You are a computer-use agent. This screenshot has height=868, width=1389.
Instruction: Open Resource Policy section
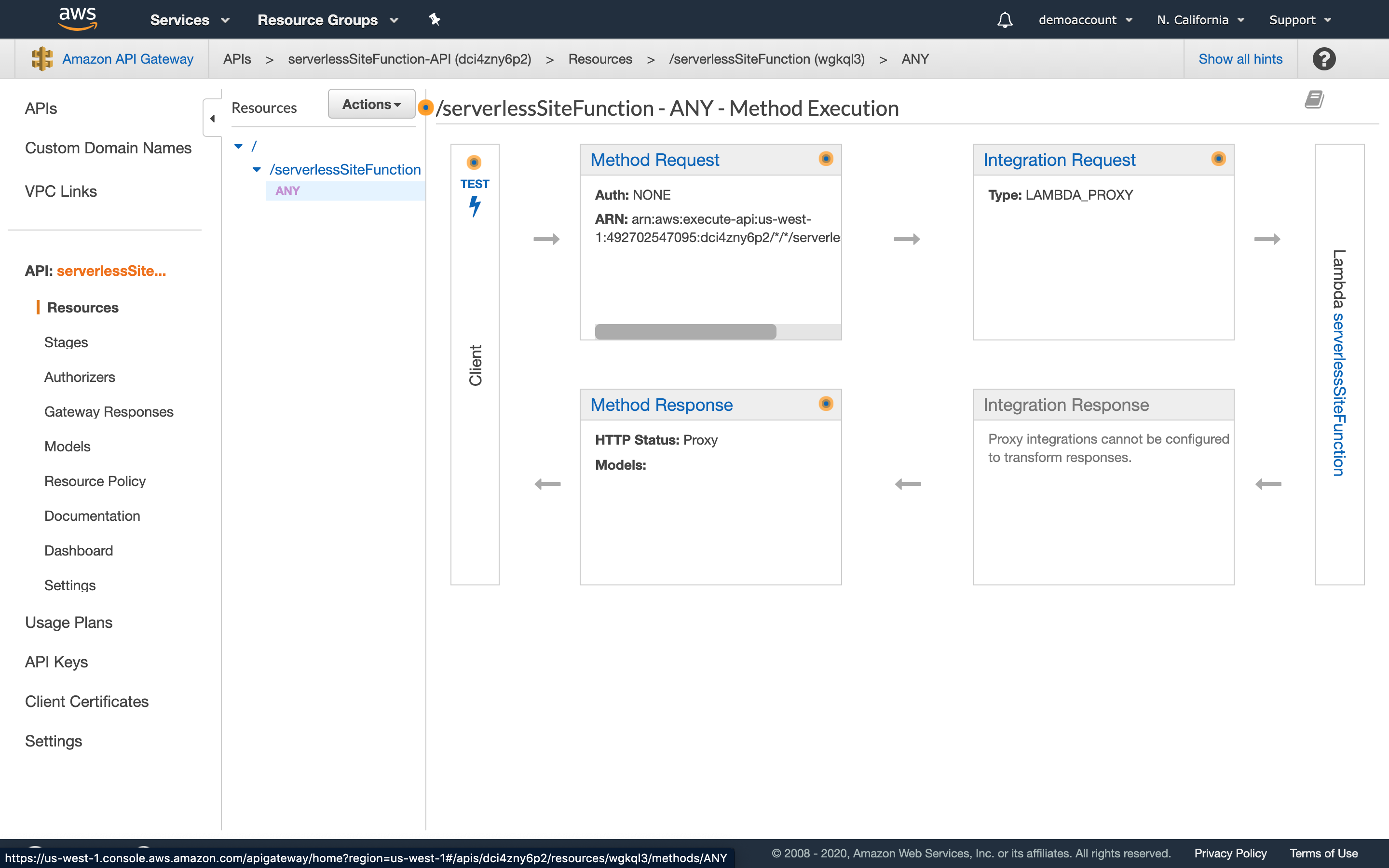[95, 481]
